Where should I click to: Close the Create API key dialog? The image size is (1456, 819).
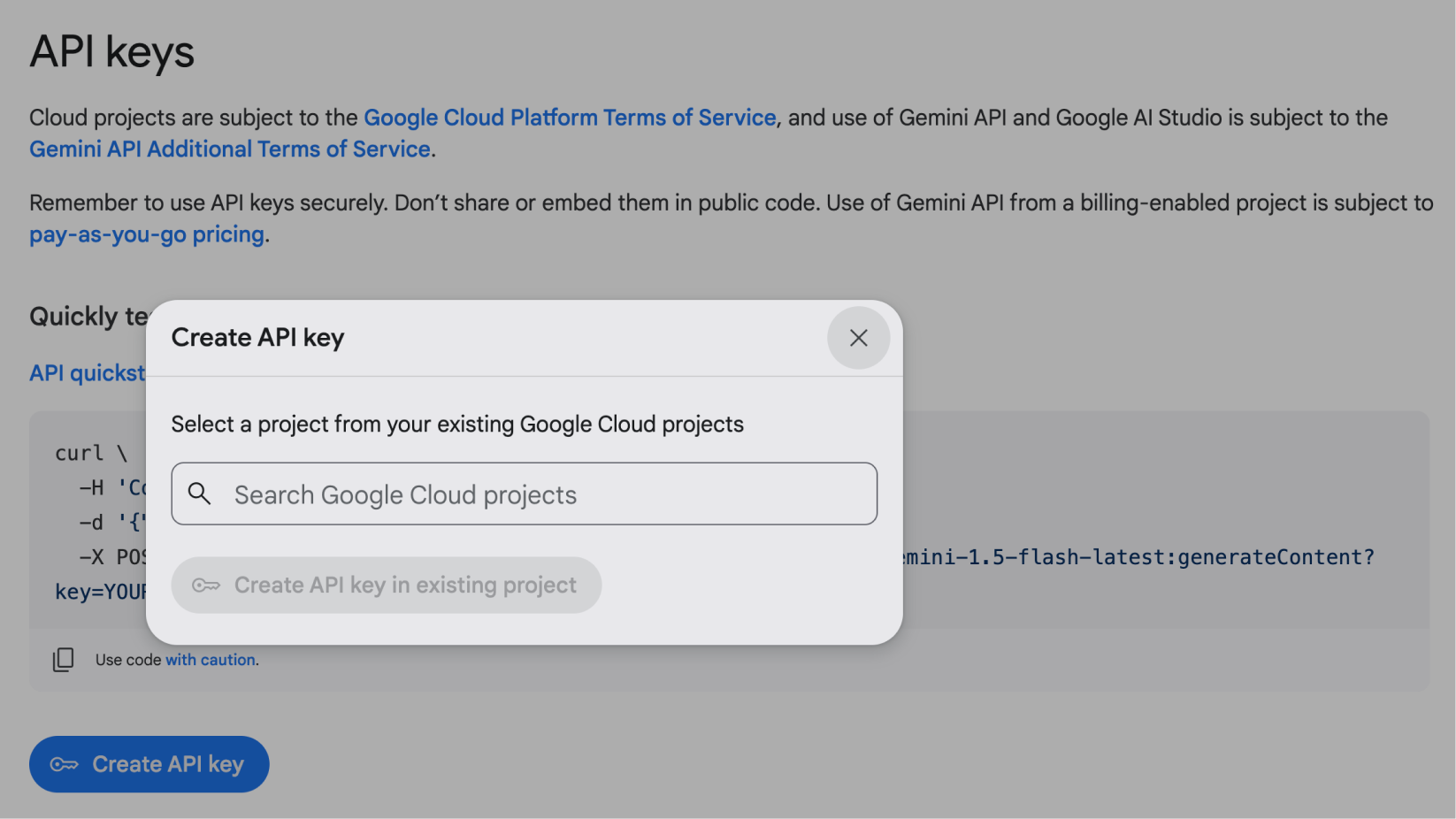pyautogui.click(x=858, y=338)
